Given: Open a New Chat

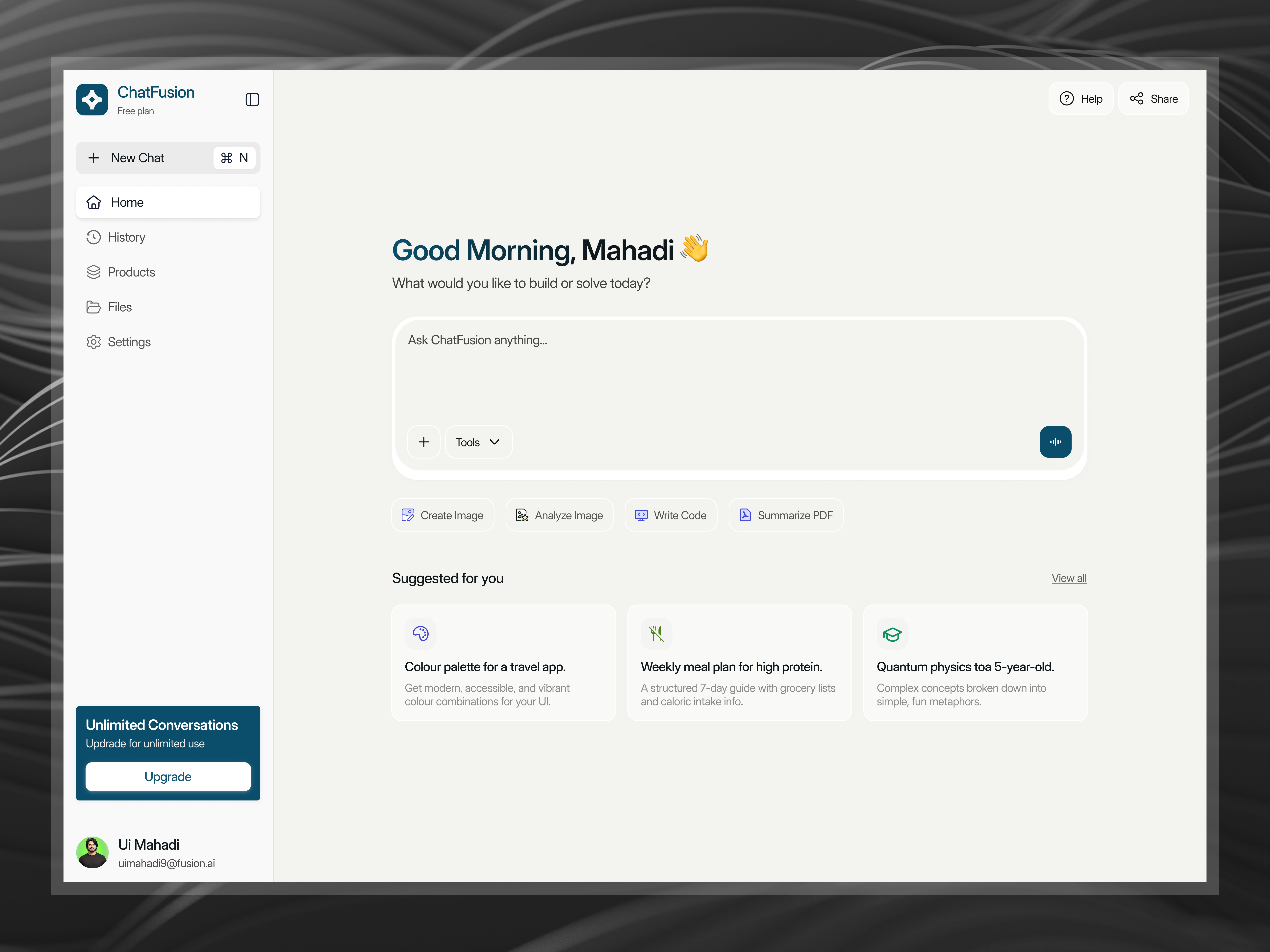Looking at the screenshot, I should coord(138,157).
